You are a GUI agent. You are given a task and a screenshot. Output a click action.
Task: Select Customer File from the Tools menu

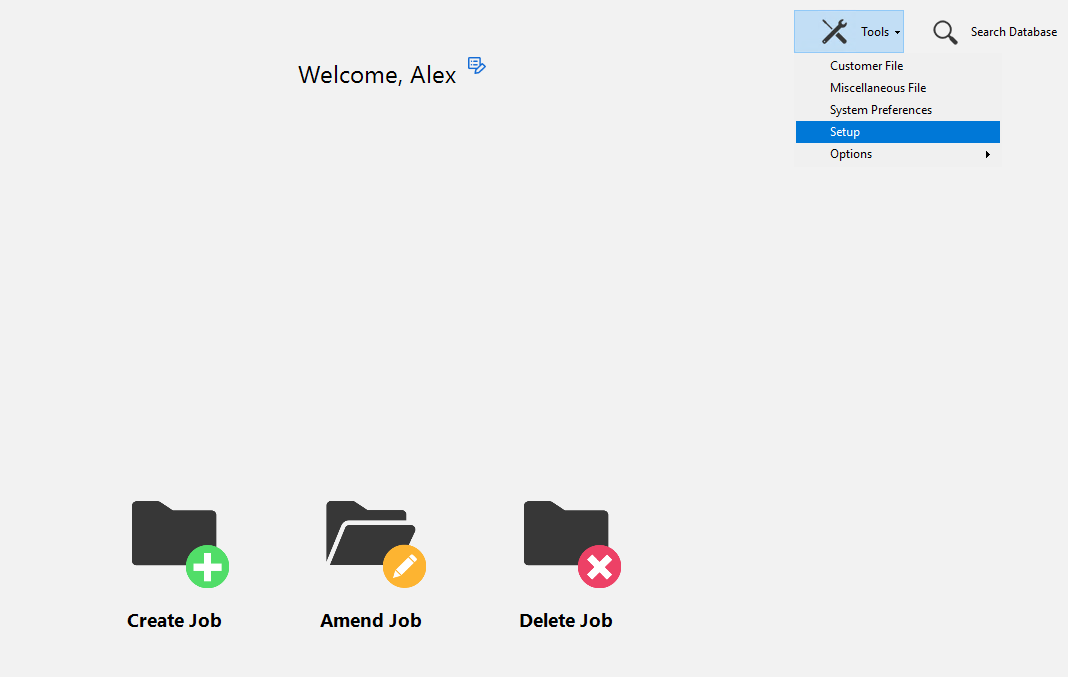tap(866, 66)
